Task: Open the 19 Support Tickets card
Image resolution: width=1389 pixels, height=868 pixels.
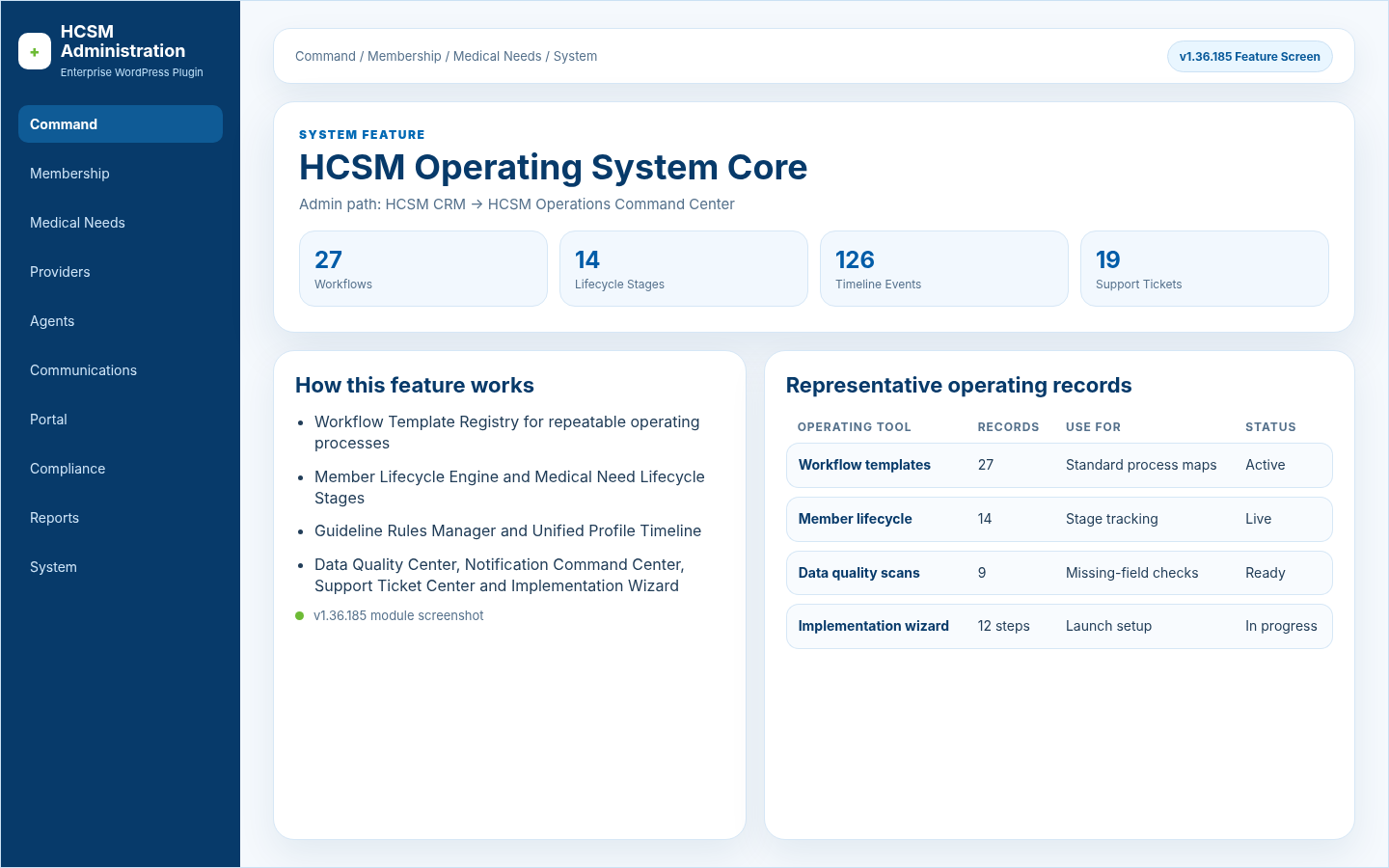Action: [1205, 269]
